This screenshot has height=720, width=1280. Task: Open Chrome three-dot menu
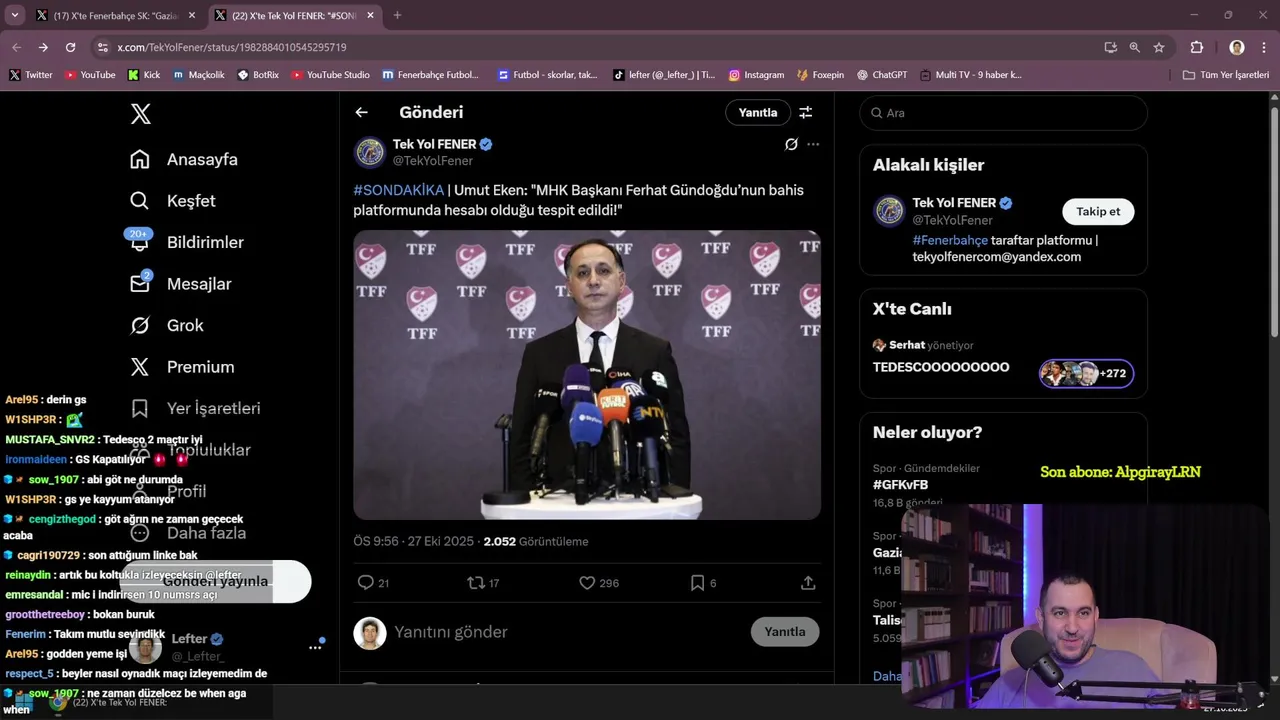(1264, 47)
